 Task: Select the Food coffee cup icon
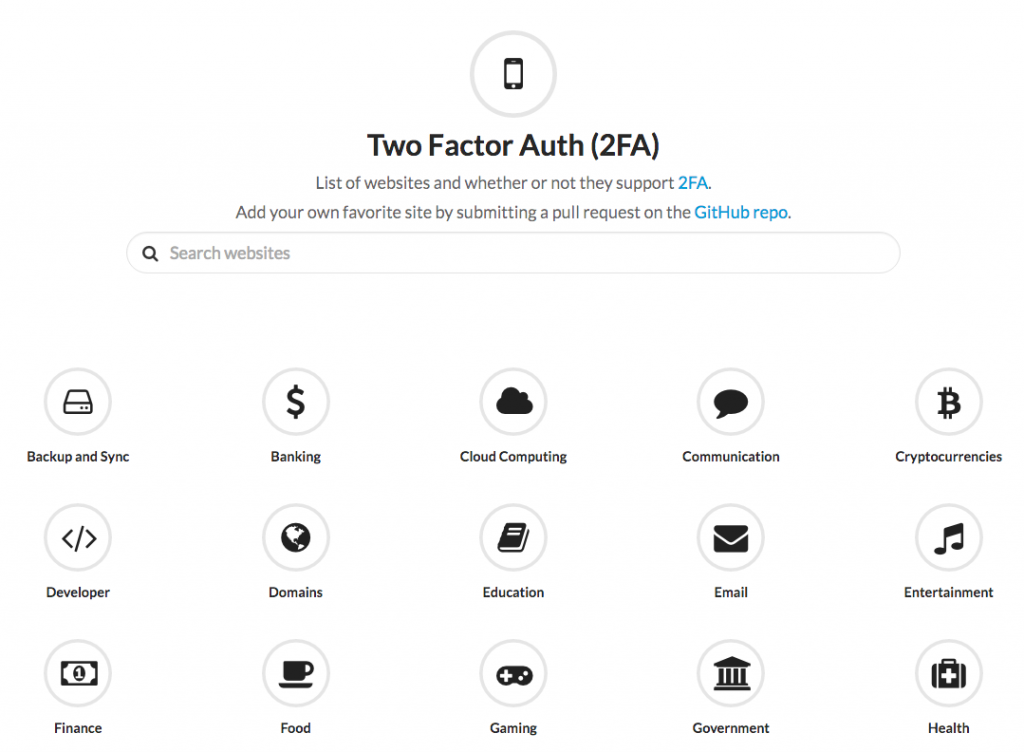[x=296, y=673]
